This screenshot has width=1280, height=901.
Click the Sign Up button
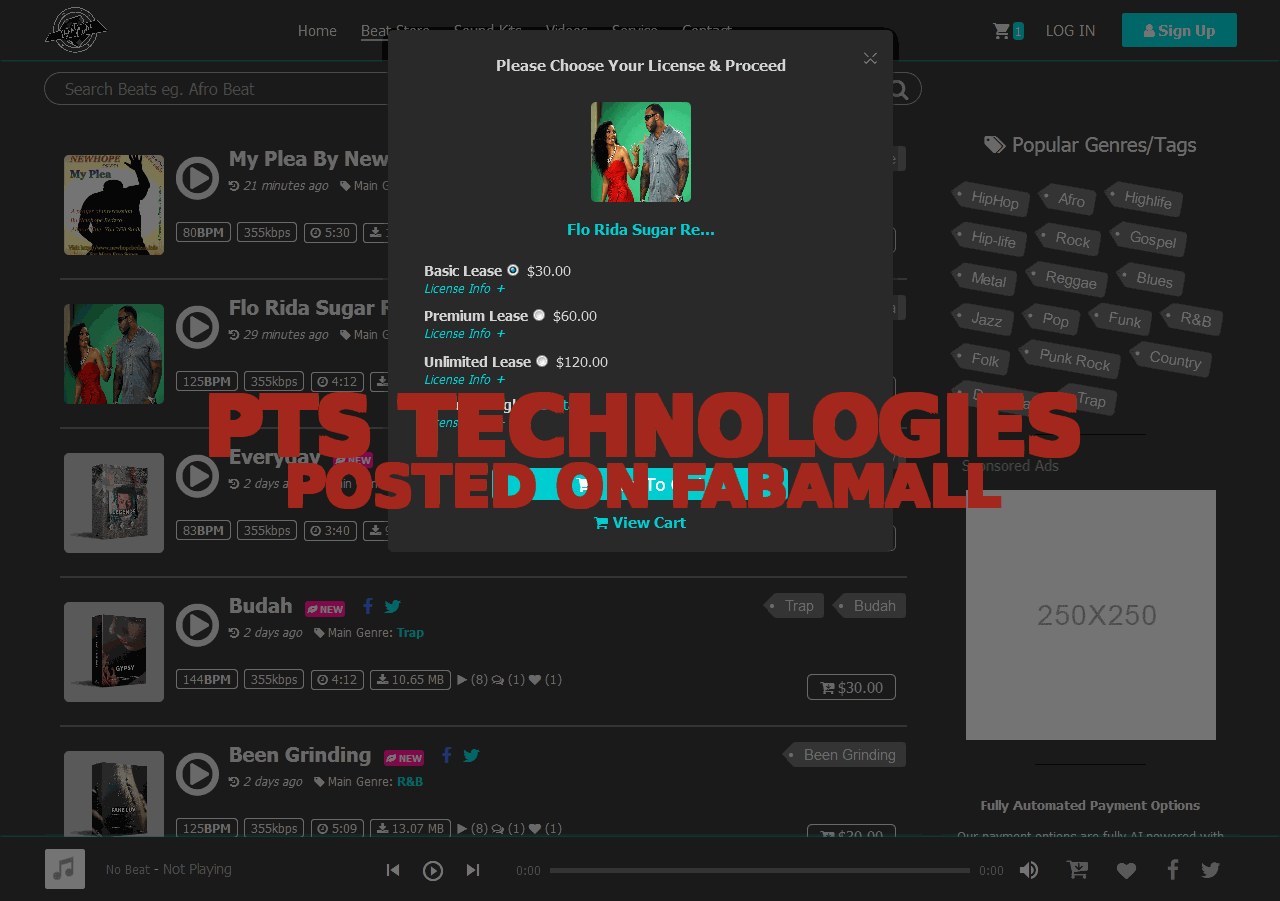coord(1179,30)
